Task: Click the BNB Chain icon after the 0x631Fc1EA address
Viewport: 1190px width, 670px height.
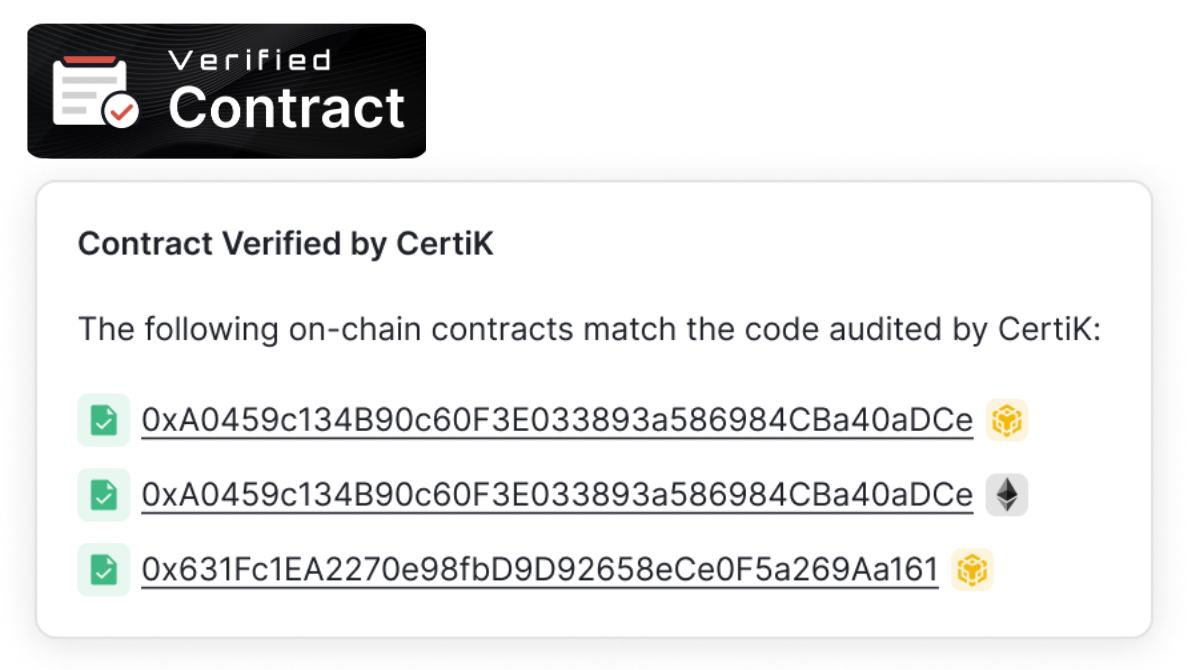Action: click(x=972, y=570)
